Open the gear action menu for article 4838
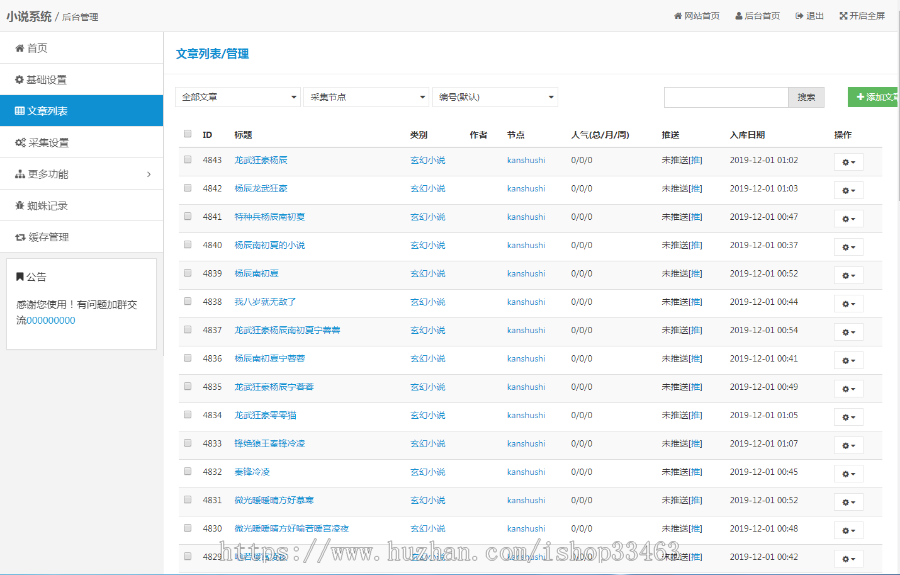The image size is (900, 575). click(x=848, y=304)
